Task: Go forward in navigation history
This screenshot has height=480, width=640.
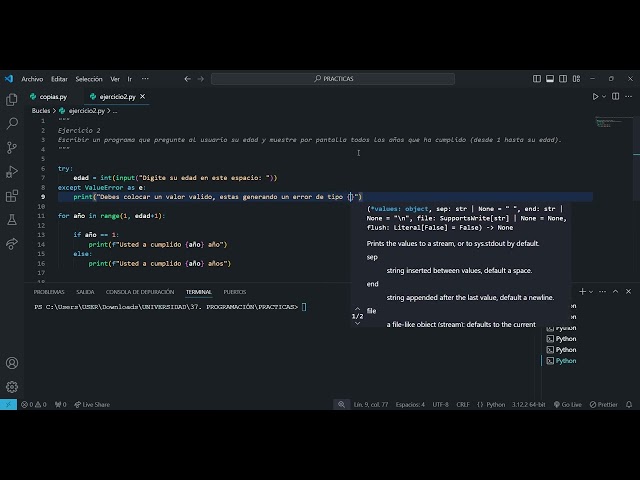Action: pyautogui.click(x=200, y=79)
